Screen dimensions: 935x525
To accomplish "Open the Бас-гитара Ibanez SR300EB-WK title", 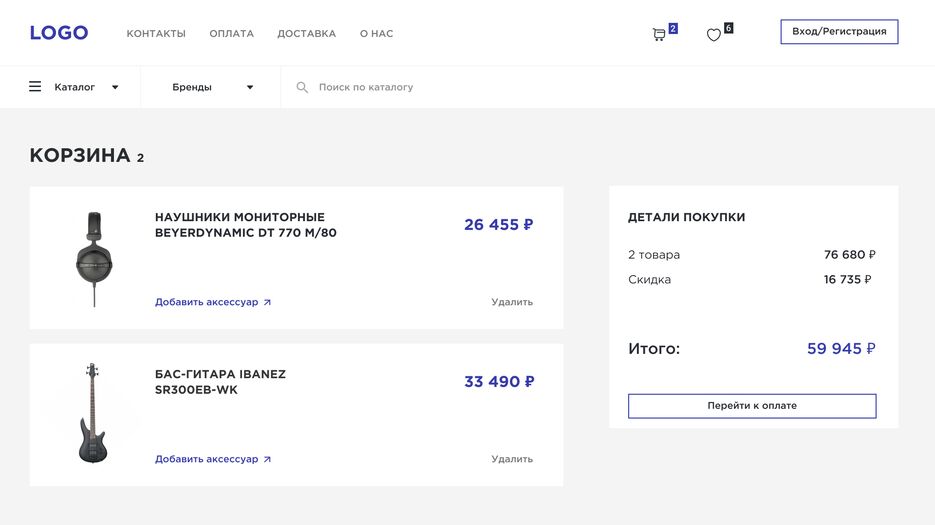I will point(220,382).
